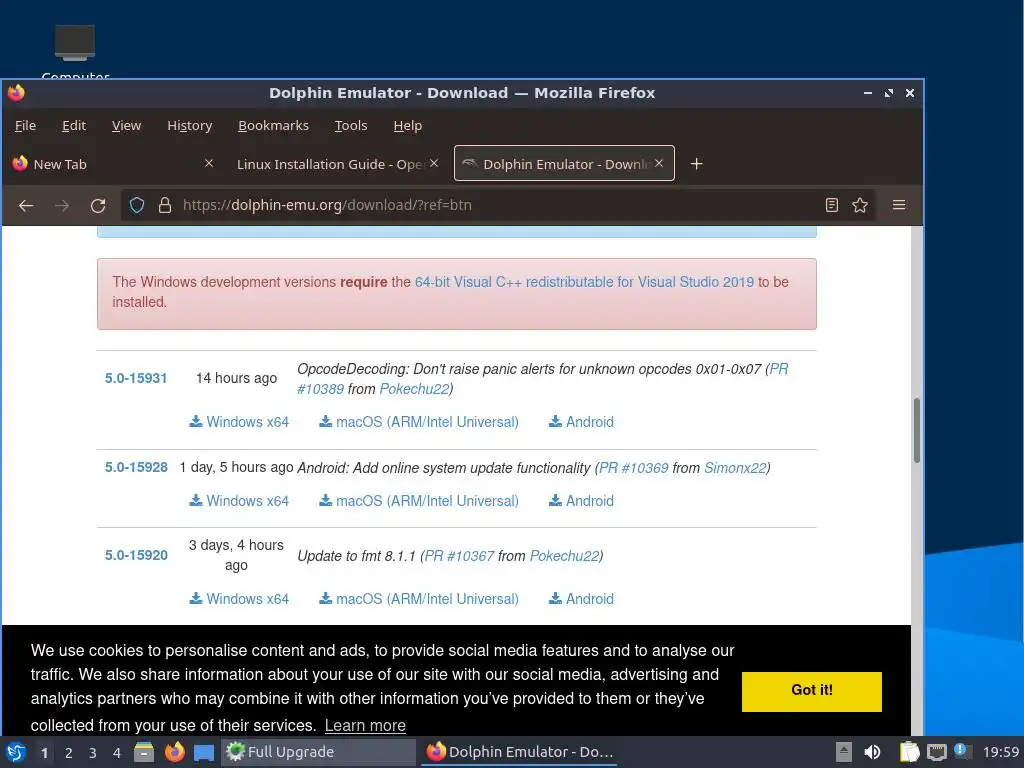This screenshot has width=1024, height=768.
Task: Download macOS Universal build for 5.0-15931
Action: coord(419,422)
